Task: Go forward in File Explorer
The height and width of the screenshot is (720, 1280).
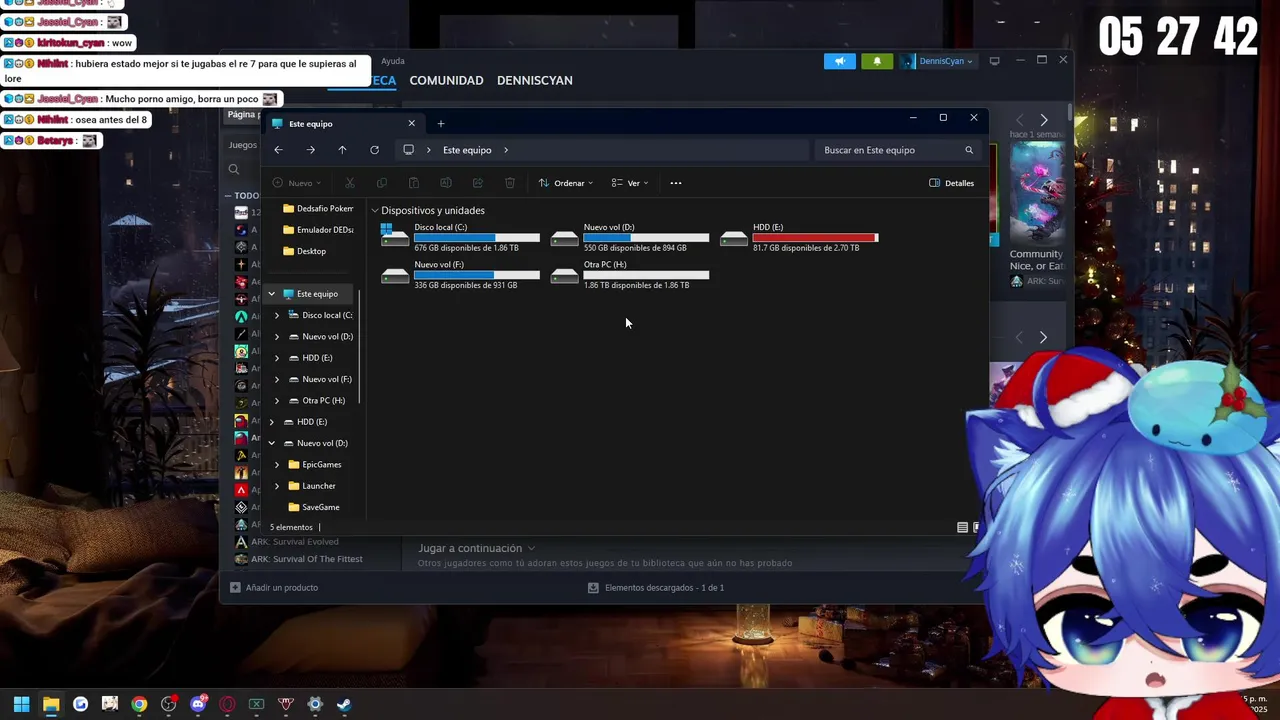Action: [311, 150]
